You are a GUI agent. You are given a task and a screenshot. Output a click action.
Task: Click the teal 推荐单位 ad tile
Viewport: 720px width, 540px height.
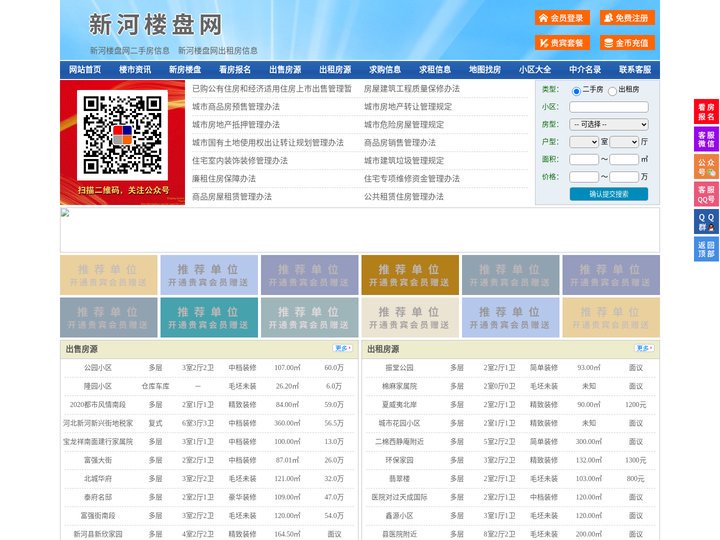tap(209, 318)
